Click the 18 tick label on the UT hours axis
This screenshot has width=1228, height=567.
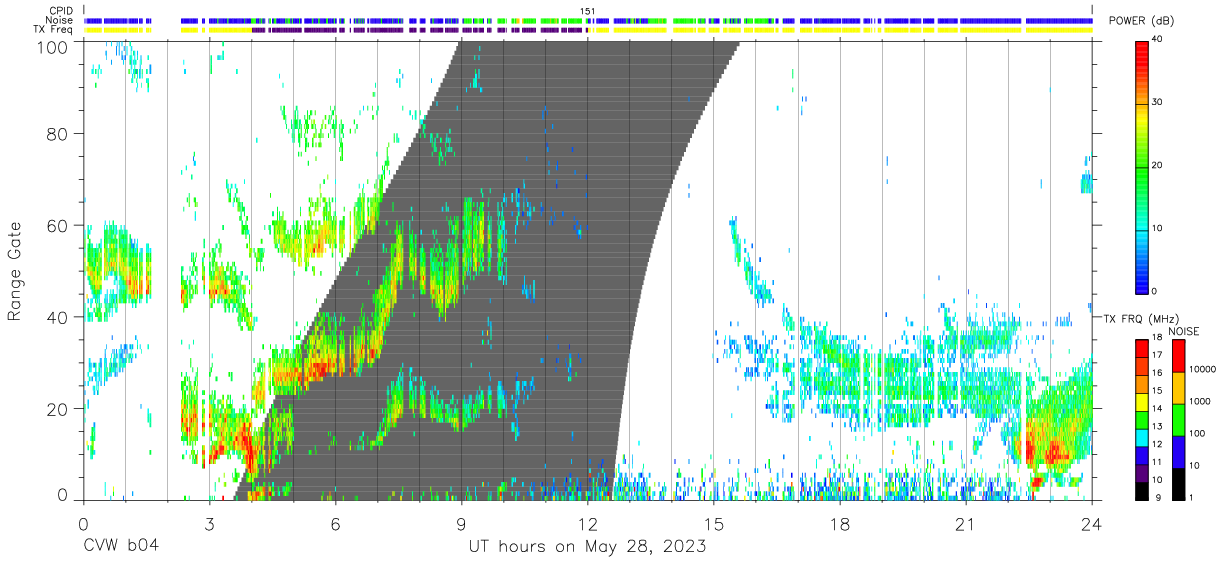[x=839, y=524]
